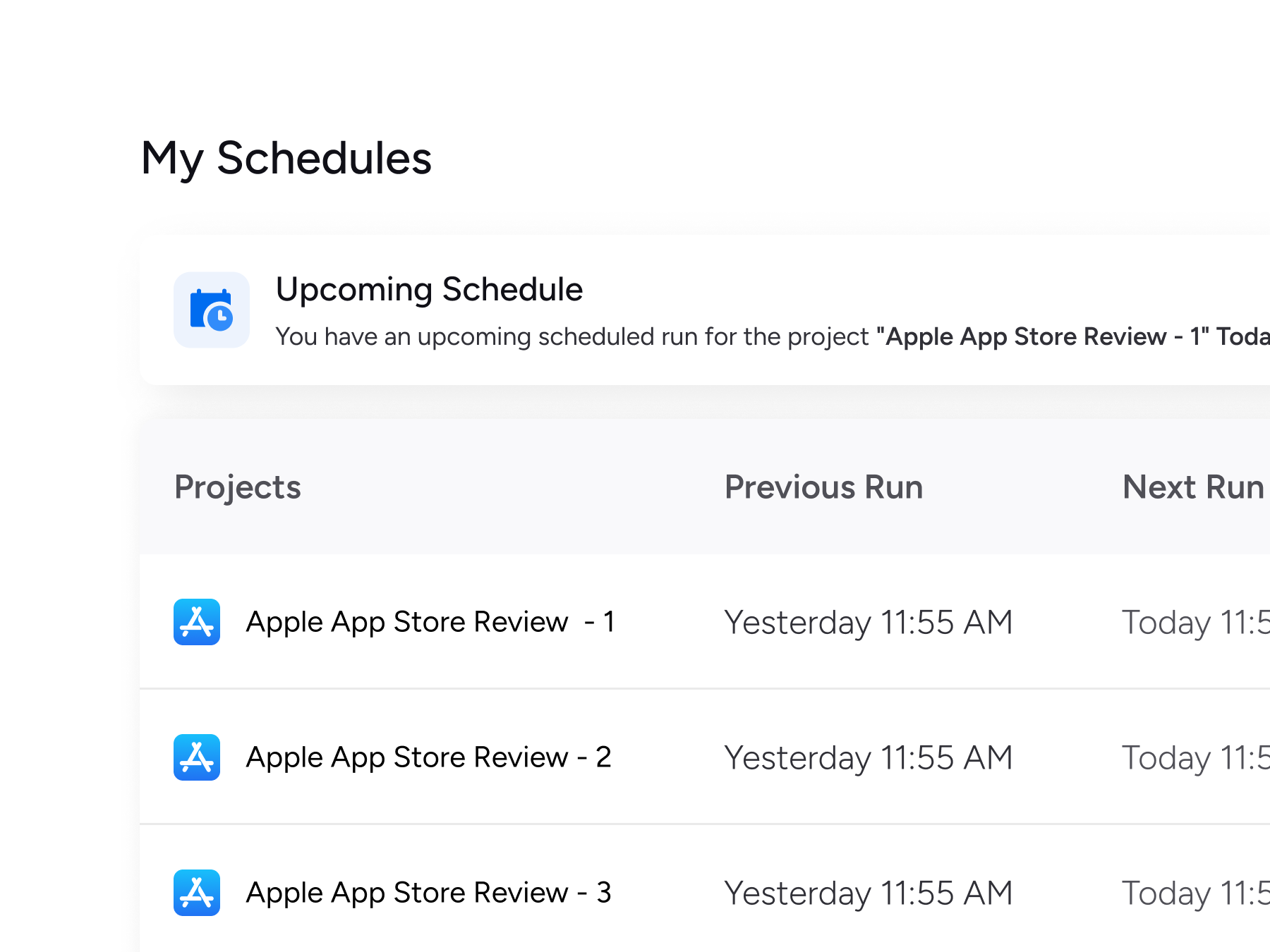Click the "You have an upcoming scheduled run" text
Screen dimensions: 1270x952
click(x=571, y=337)
